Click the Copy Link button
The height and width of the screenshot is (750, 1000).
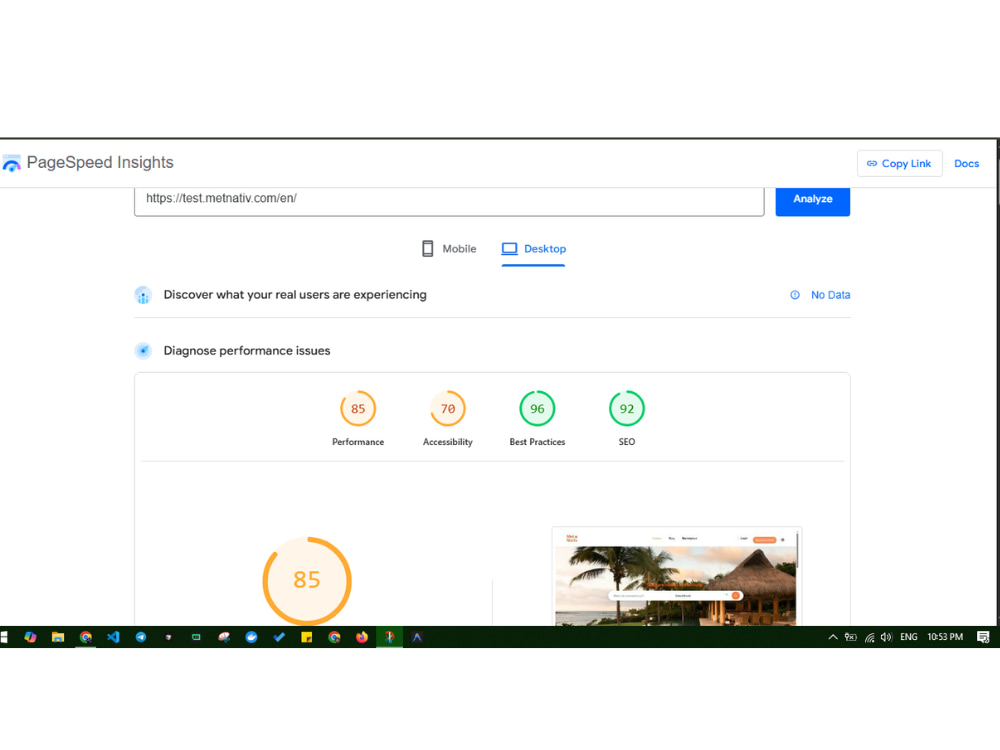click(899, 163)
